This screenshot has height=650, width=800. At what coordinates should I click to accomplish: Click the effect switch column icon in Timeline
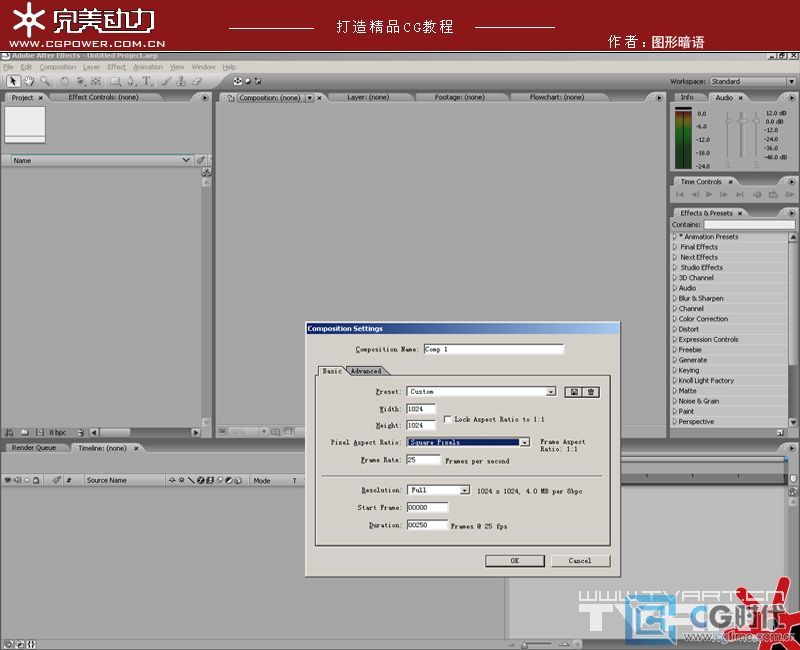(x=201, y=480)
